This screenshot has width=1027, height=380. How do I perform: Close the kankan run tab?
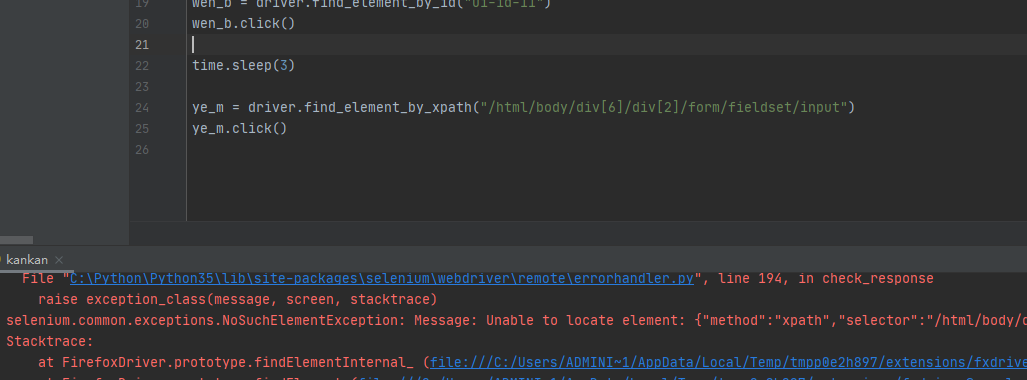click(x=59, y=260)
